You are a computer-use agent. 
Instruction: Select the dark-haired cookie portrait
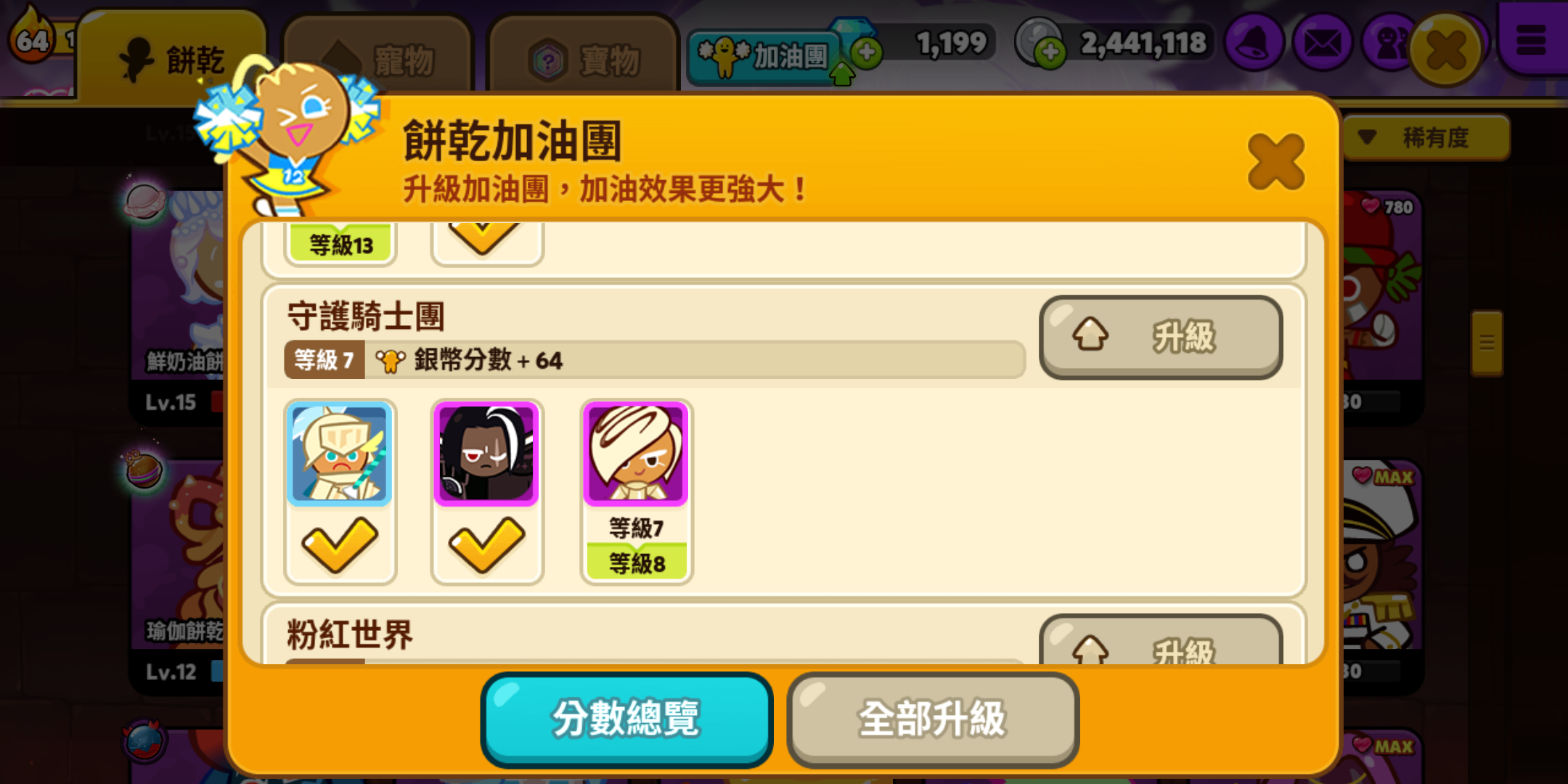pyautogui.click(x=486, y=454)
